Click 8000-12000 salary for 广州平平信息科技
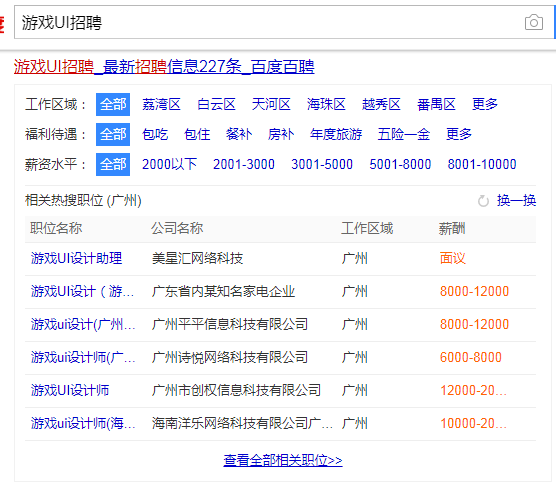 click(474, 324)
